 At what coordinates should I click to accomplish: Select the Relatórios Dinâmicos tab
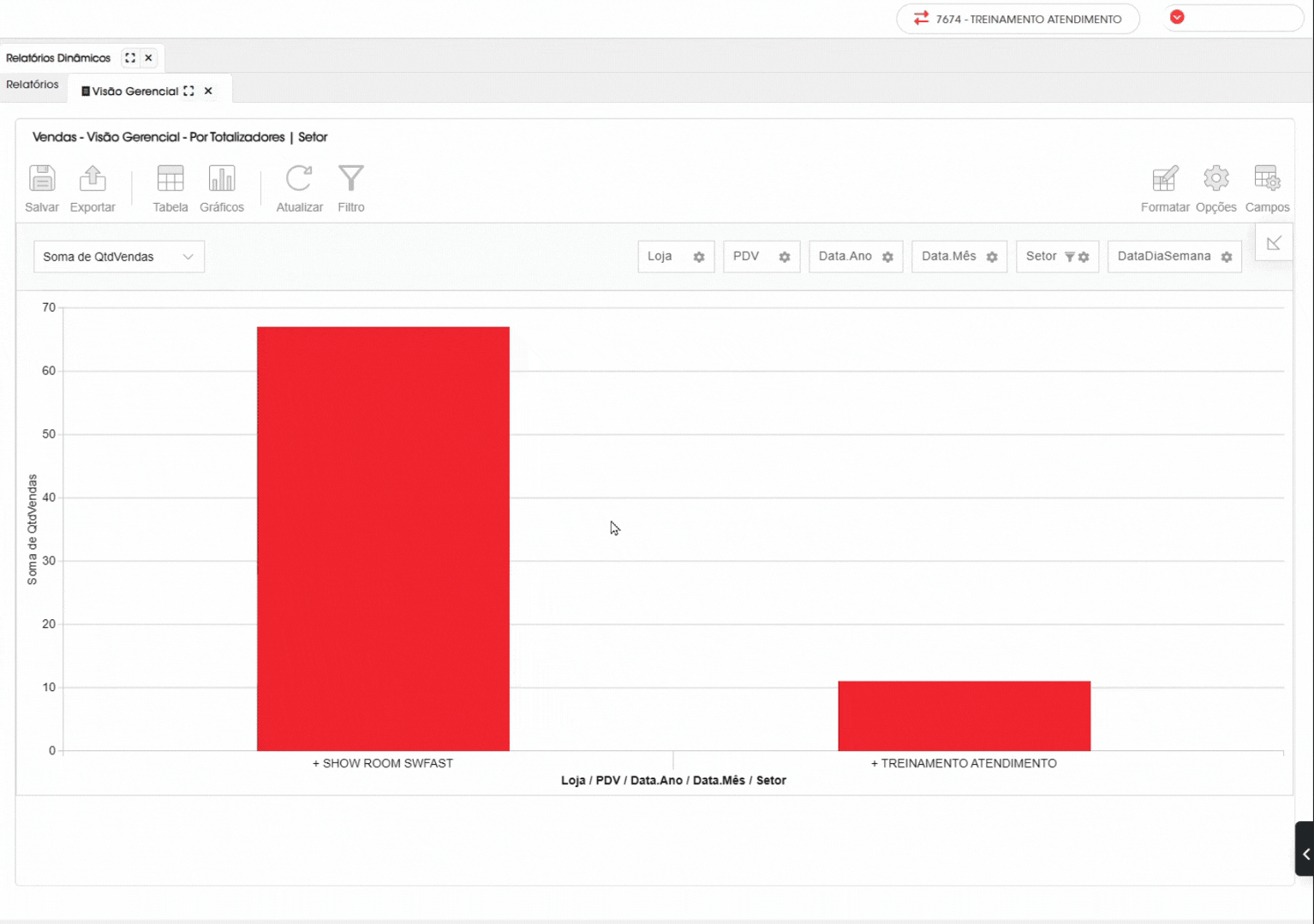click(58, 58)
